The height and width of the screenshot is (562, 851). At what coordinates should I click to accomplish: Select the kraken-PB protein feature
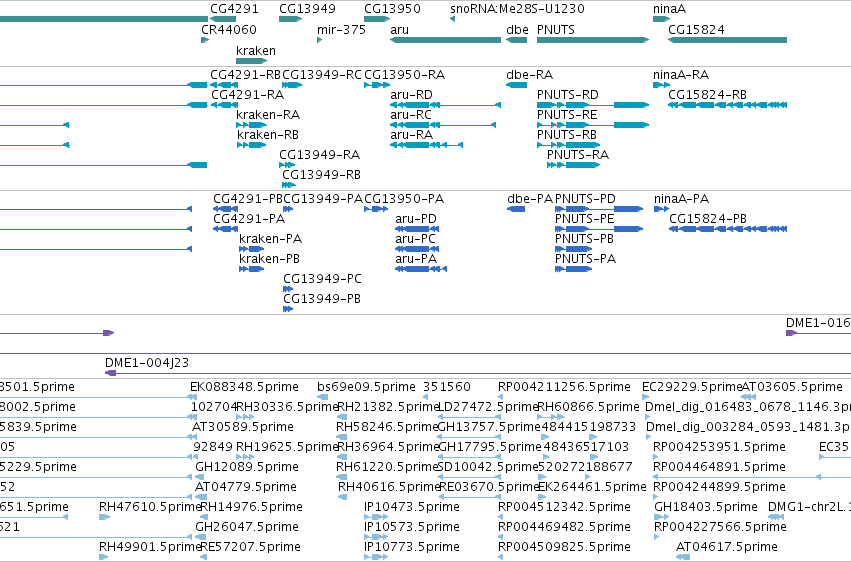[x=251, y=269]
